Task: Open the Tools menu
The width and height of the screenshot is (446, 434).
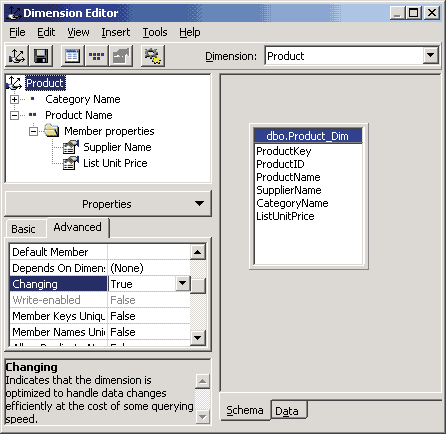Action: (x=155, y=32)
